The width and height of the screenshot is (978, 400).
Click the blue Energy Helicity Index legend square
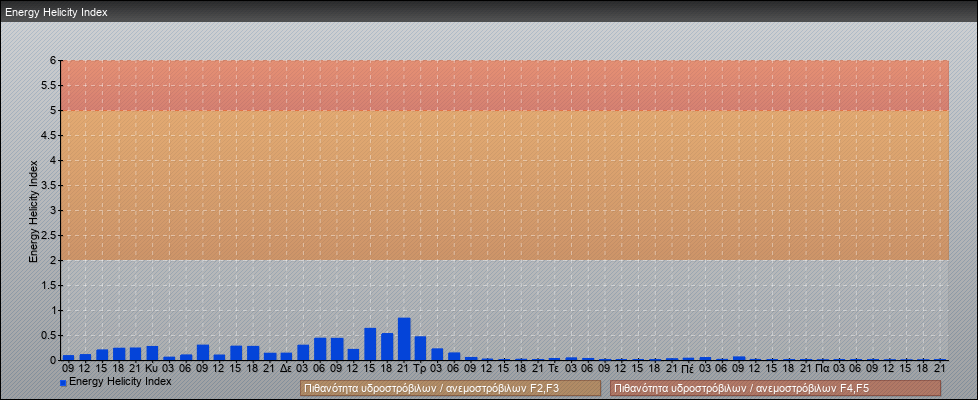point(63,382)
